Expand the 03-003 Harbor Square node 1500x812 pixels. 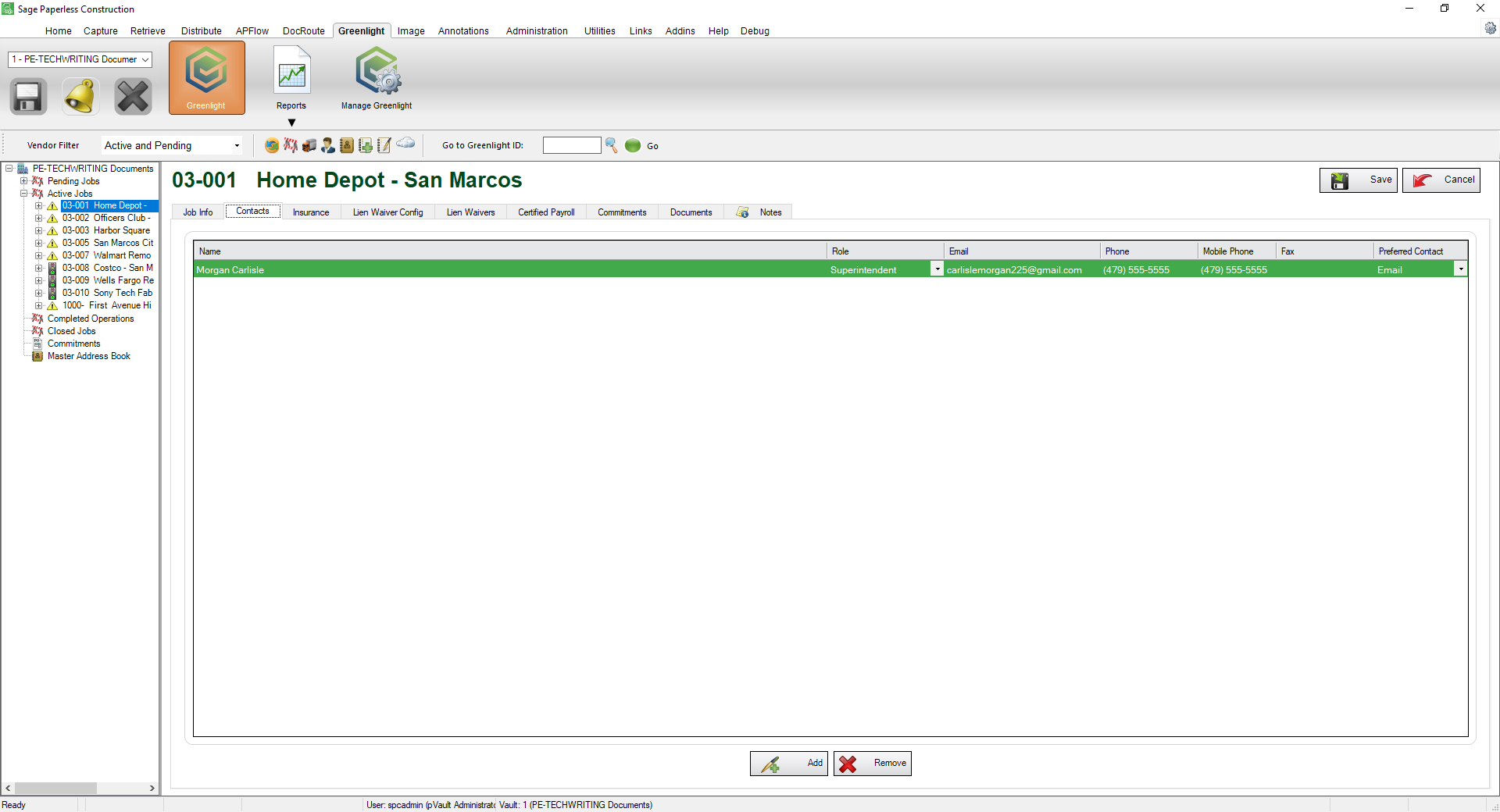38,231
